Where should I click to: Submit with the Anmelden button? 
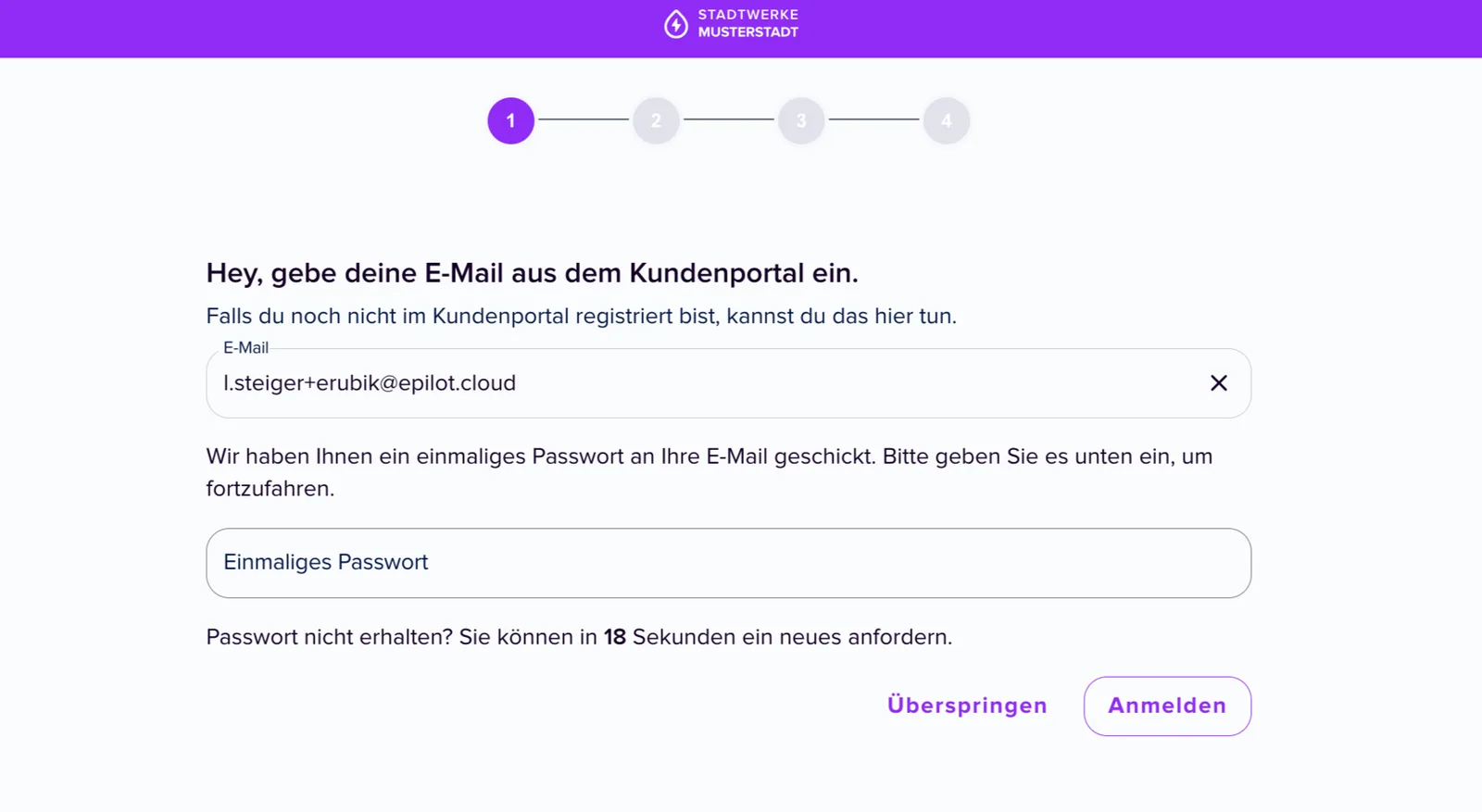[1167, 706]
